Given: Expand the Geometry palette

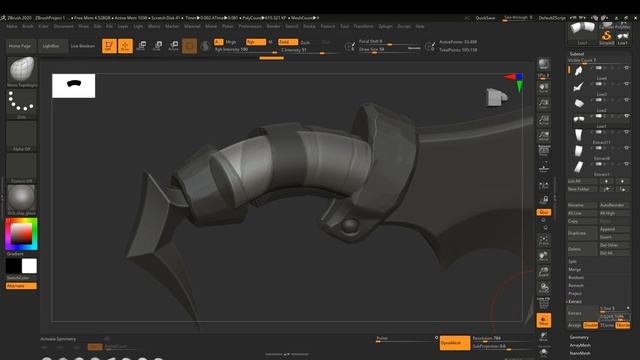Looking at the screenshot, I should [x=579, y=337].
